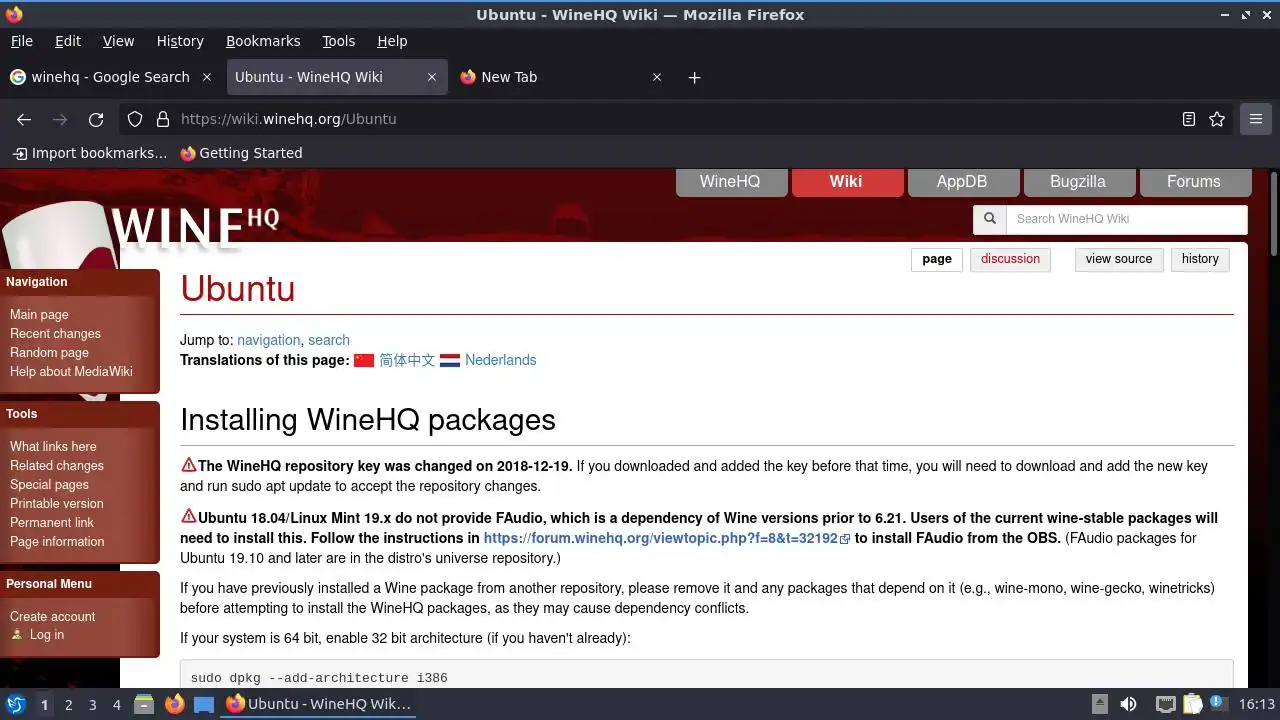Viewport: 1280px width, 720px height.
Task: Open Main page sidebar link
Action: [x=39, y=315]
